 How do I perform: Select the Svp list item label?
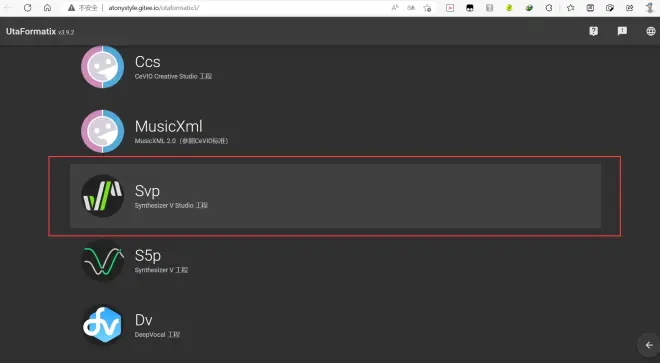pyautogui.click(x=147, y=191)
